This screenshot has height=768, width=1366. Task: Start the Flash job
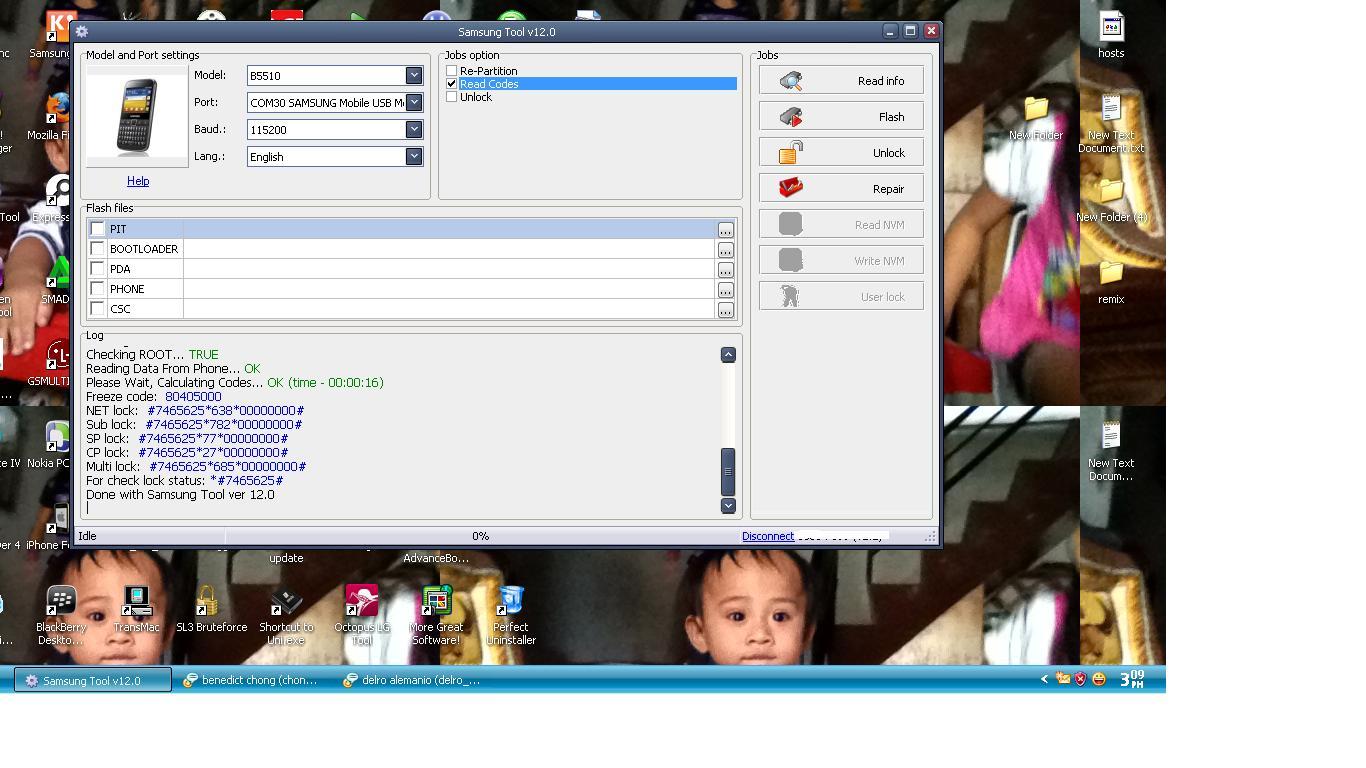(841, 117)
